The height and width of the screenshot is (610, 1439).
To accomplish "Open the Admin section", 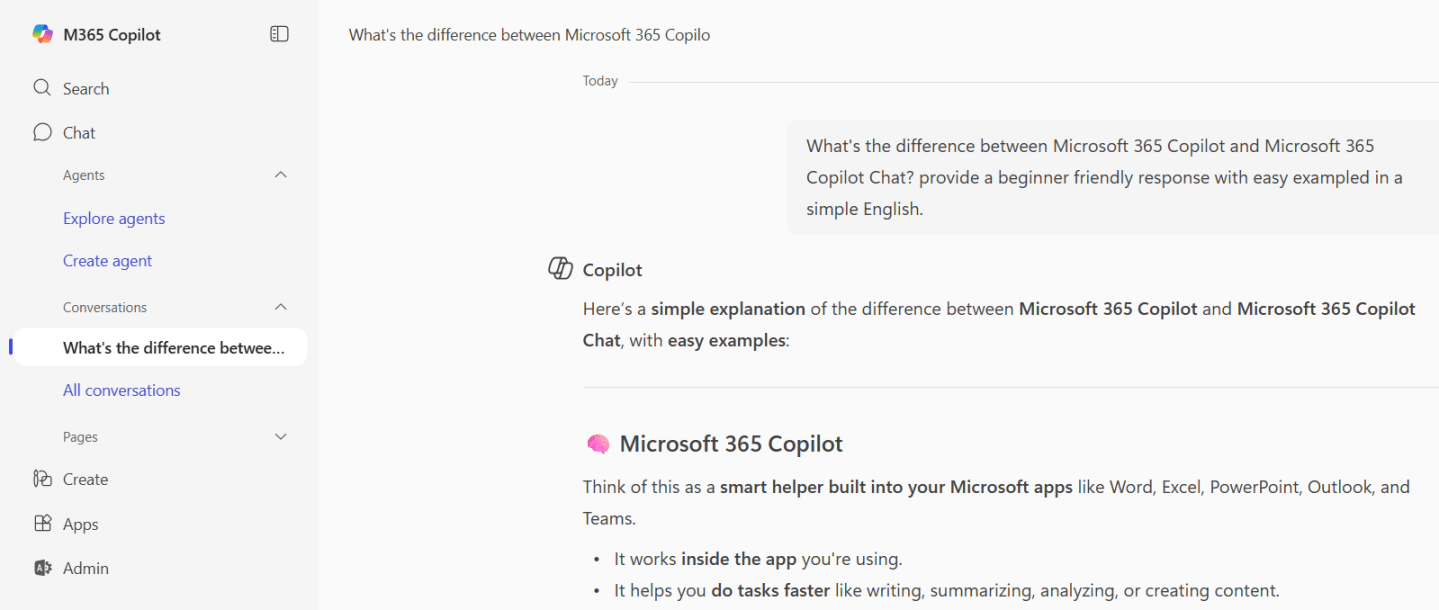I will (x=84, y=567).
